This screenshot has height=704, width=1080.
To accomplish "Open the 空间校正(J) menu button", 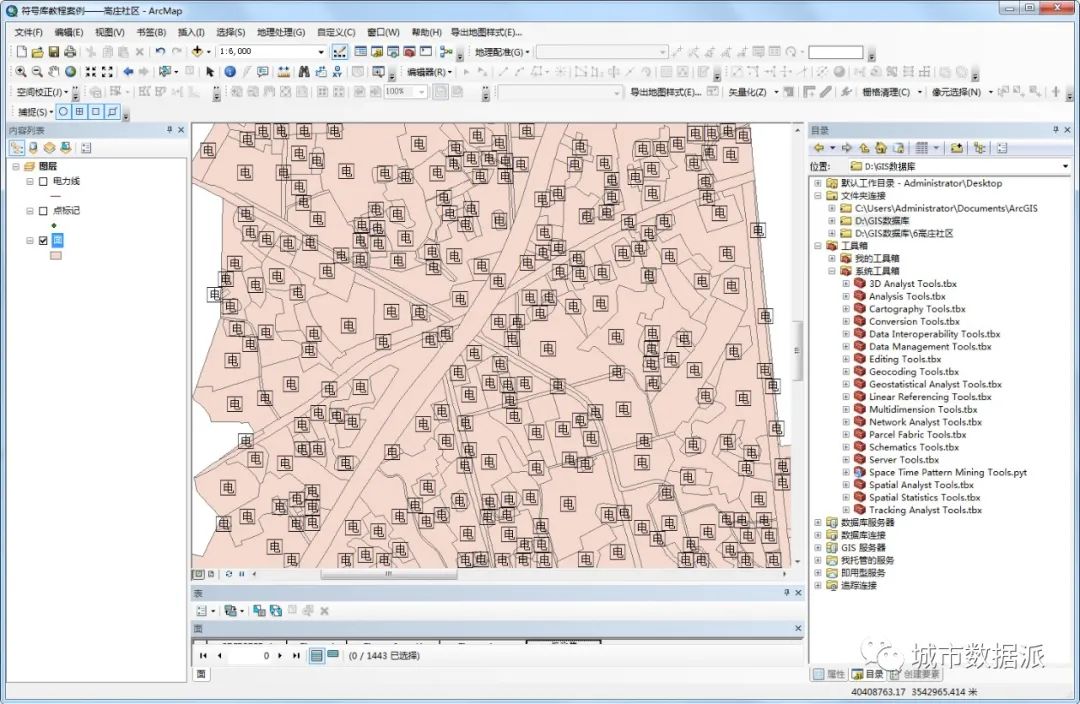I will pyautogui.click(x=42, y=92).
